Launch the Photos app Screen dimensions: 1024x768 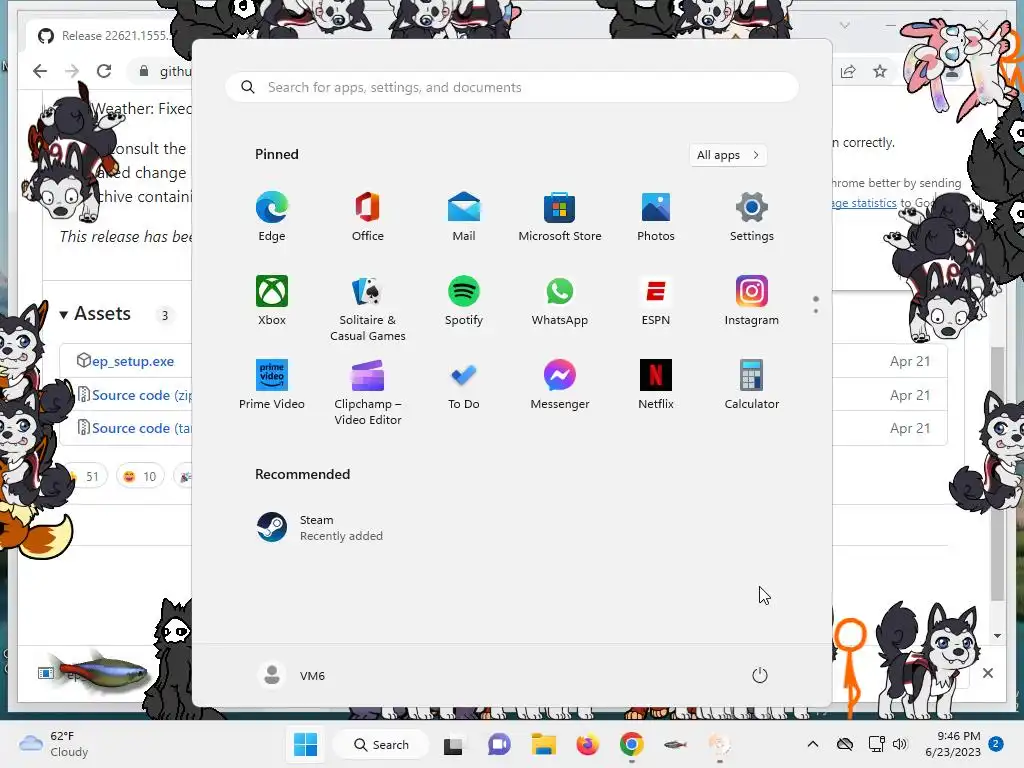(656, 217)
